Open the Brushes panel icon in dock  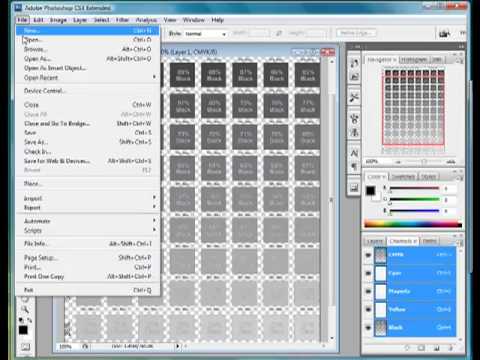pyautogui.click(x=354, y=119)
